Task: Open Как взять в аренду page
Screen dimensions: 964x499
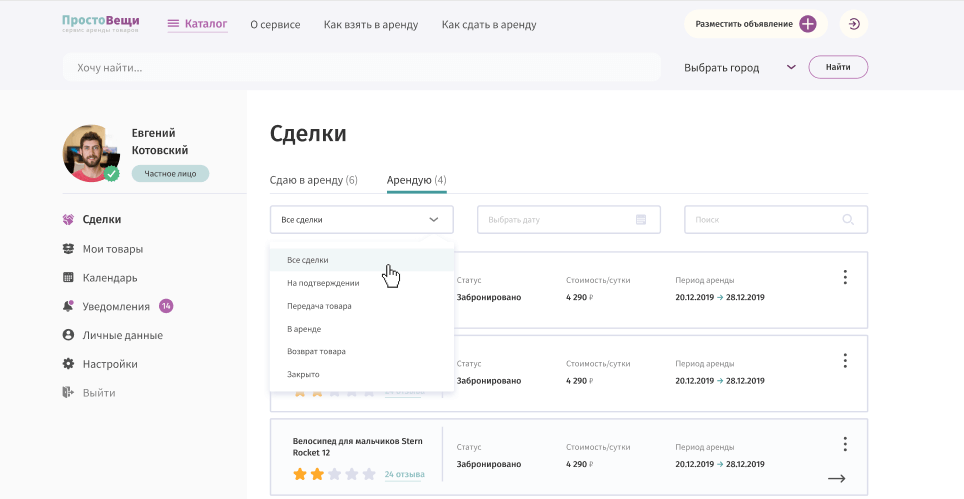Action: [371, 25]
